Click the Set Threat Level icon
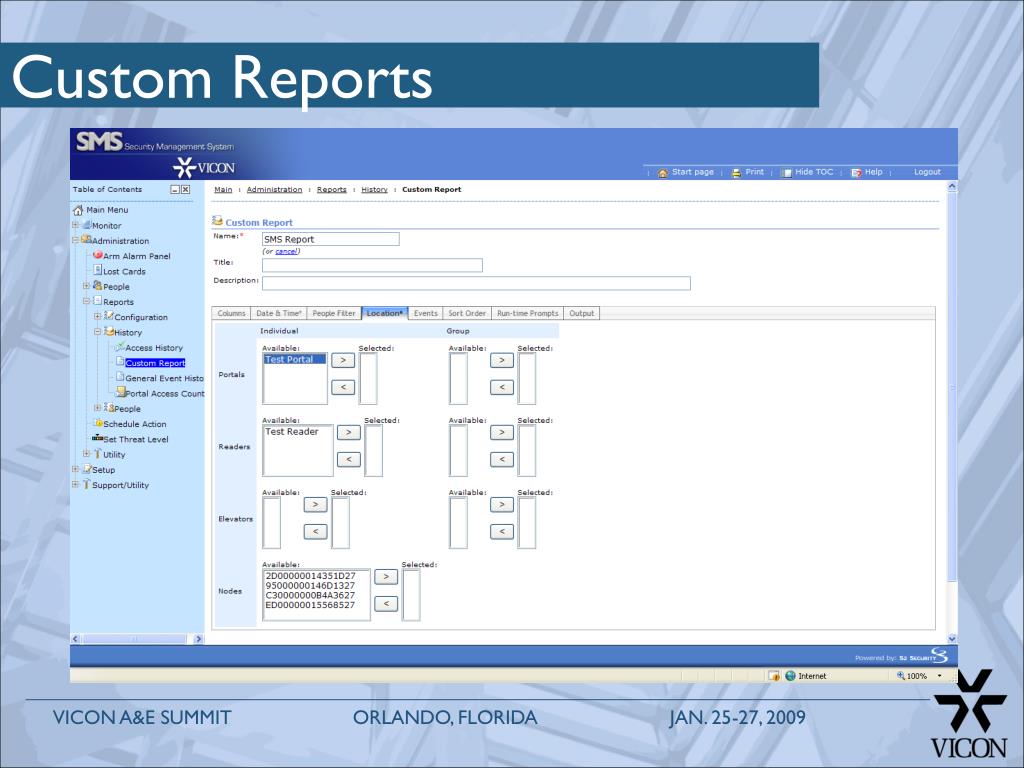This screenshot has height=768, width=1024. point(97,438)
